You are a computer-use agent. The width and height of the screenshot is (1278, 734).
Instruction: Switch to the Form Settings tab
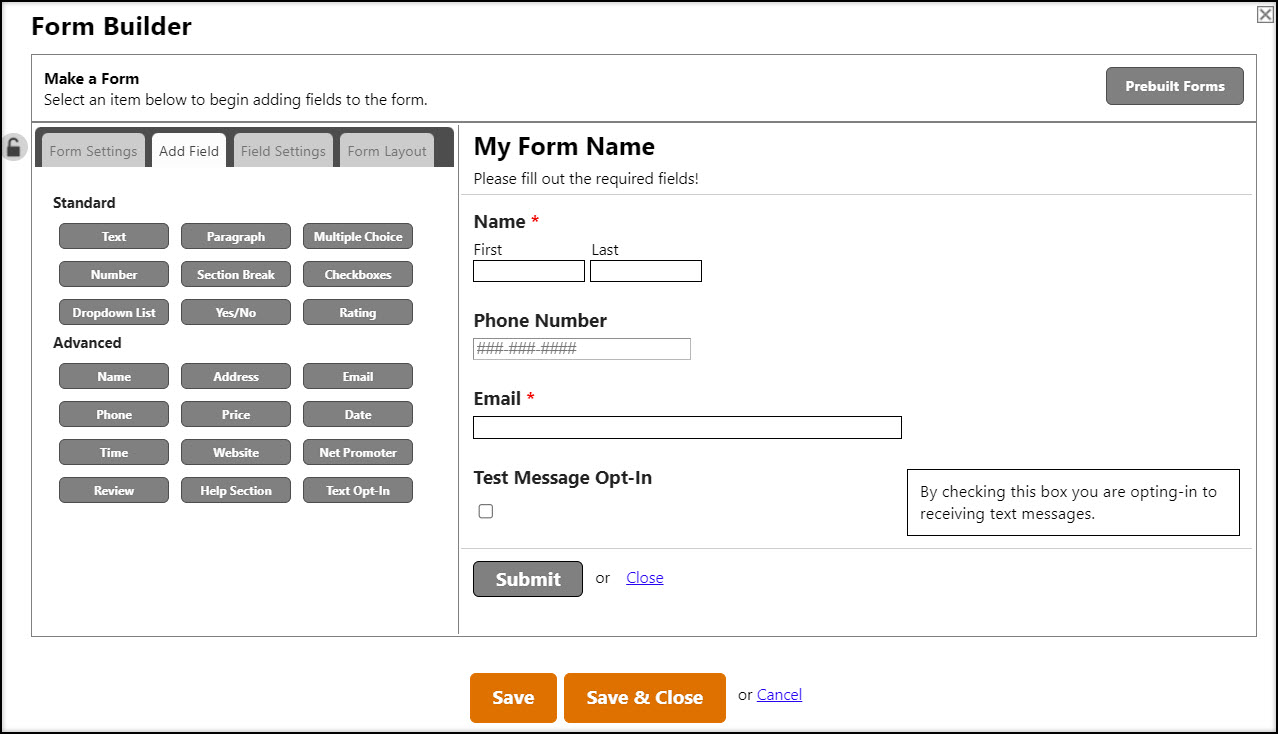93,150
